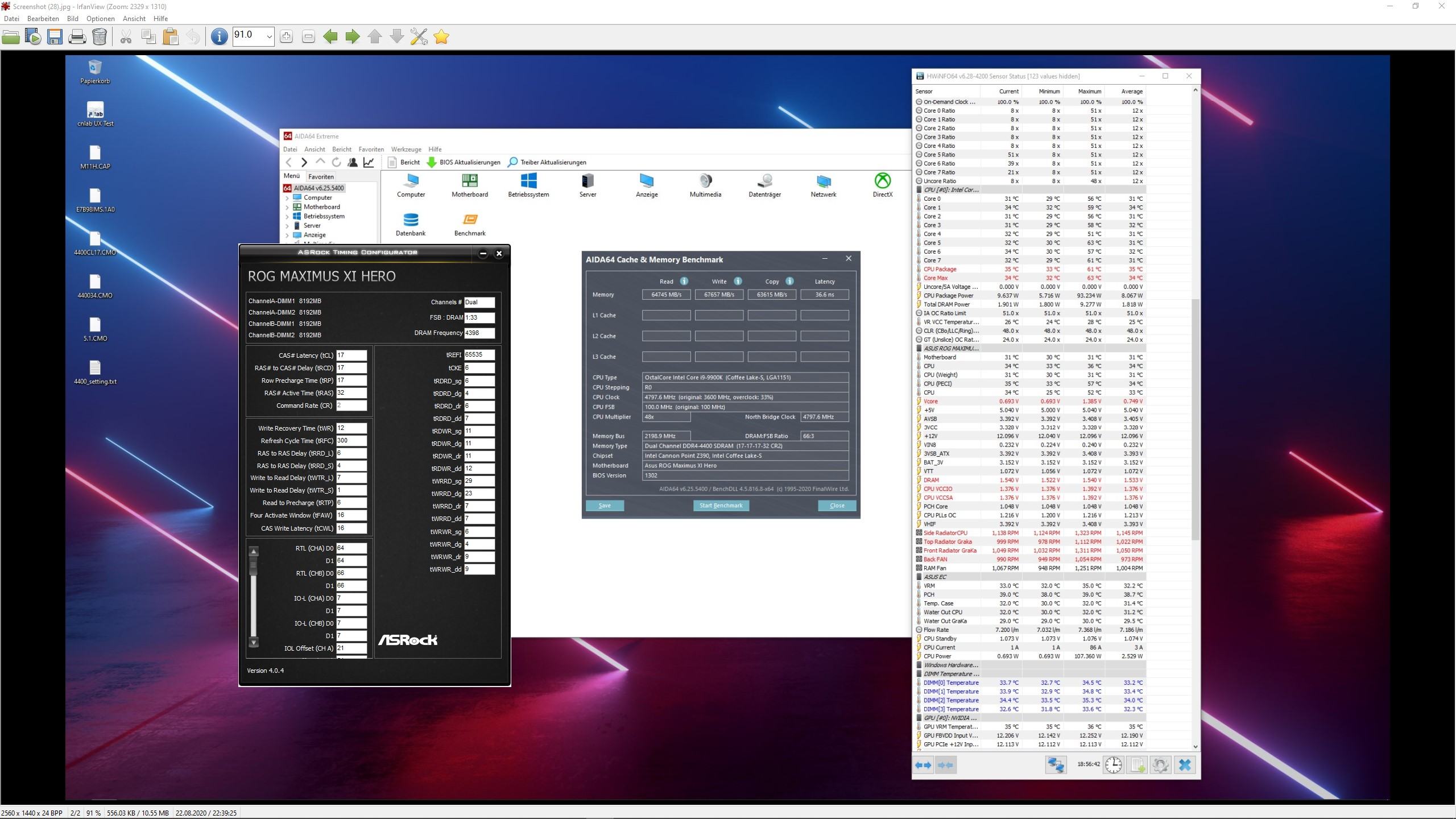This screenshot has width=1456, height=819.
Task: Open the Optionen menu in IrfanView
Action: [101, 19]
